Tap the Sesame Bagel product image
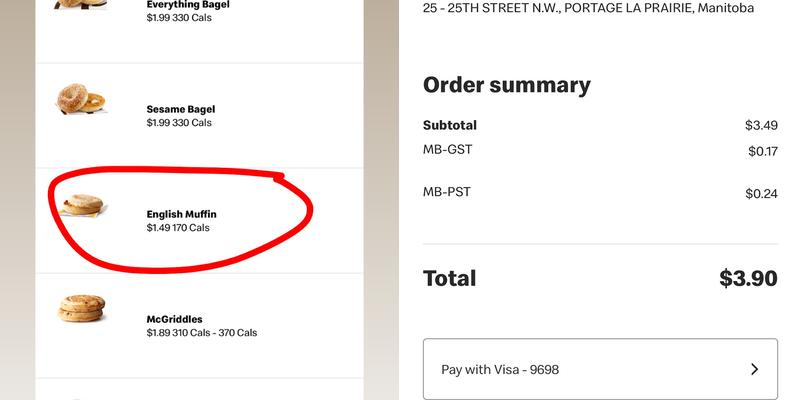Image resolution: width=800 pixels, height=400 pixels. (x=80, y=100)
